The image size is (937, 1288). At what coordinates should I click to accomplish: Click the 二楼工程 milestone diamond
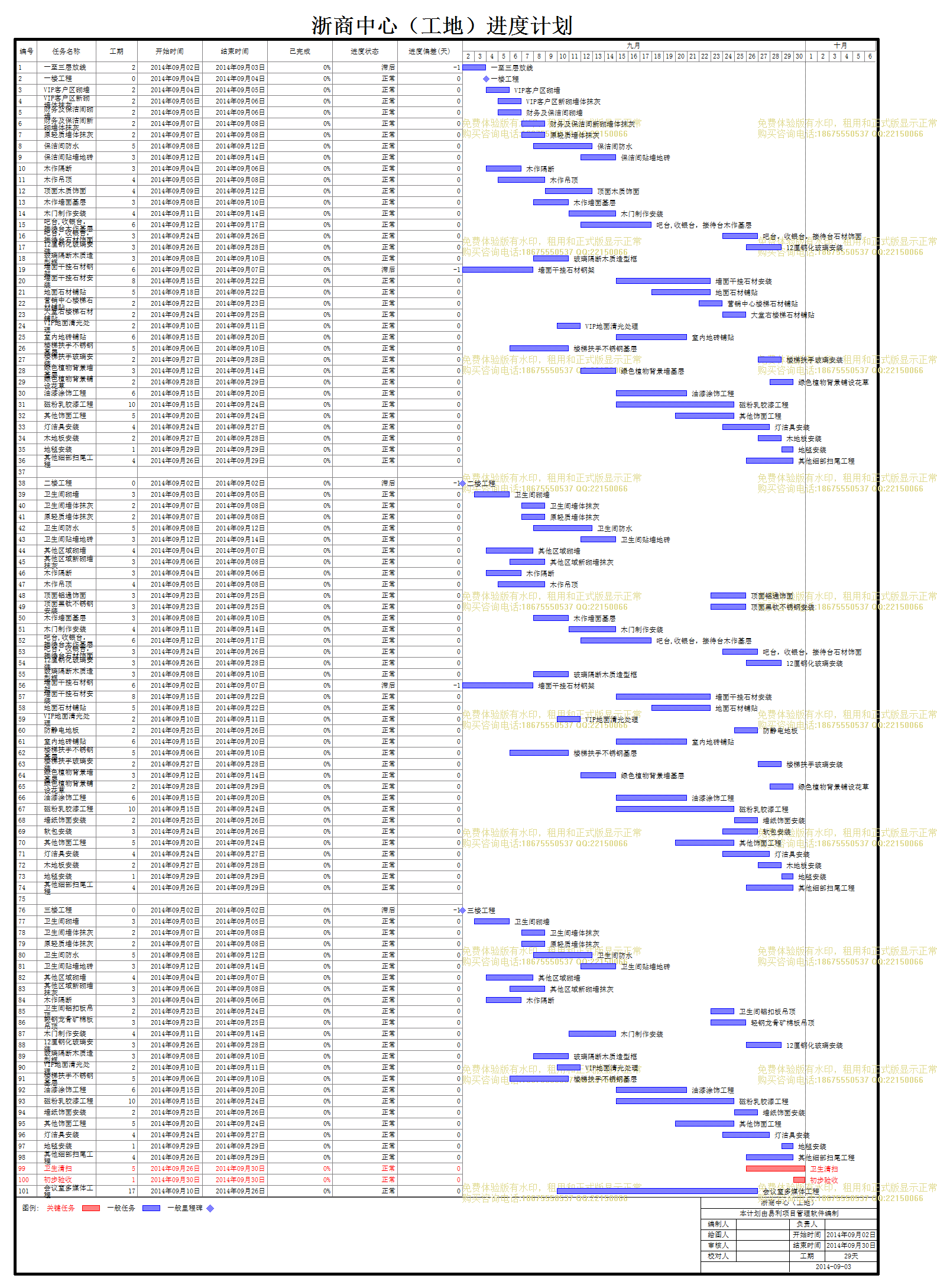click(x=462, y=483)
